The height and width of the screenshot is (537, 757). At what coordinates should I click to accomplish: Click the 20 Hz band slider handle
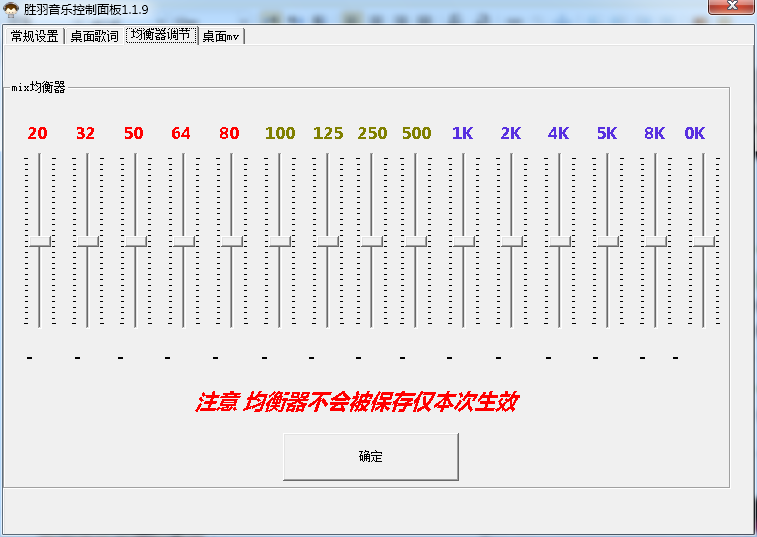click(x=39, y=241)
